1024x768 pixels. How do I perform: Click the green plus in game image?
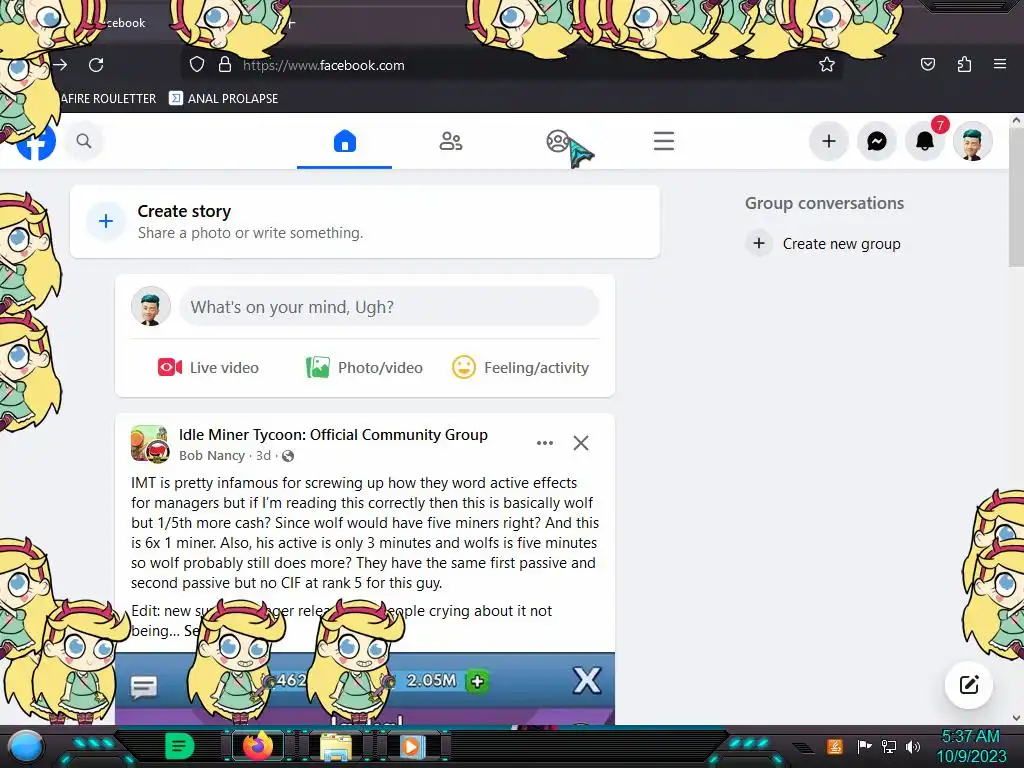click(477, 682)
